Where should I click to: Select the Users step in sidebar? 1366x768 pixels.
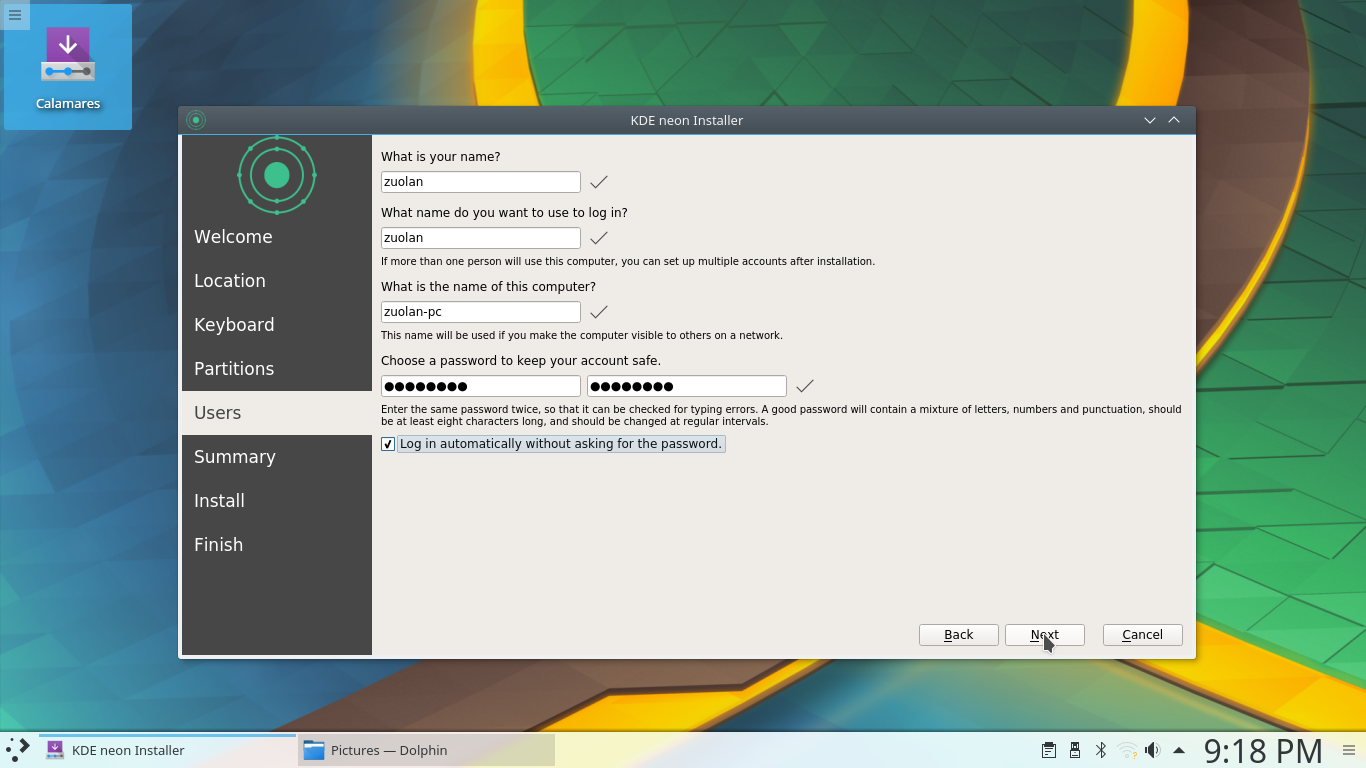[277, 413]
